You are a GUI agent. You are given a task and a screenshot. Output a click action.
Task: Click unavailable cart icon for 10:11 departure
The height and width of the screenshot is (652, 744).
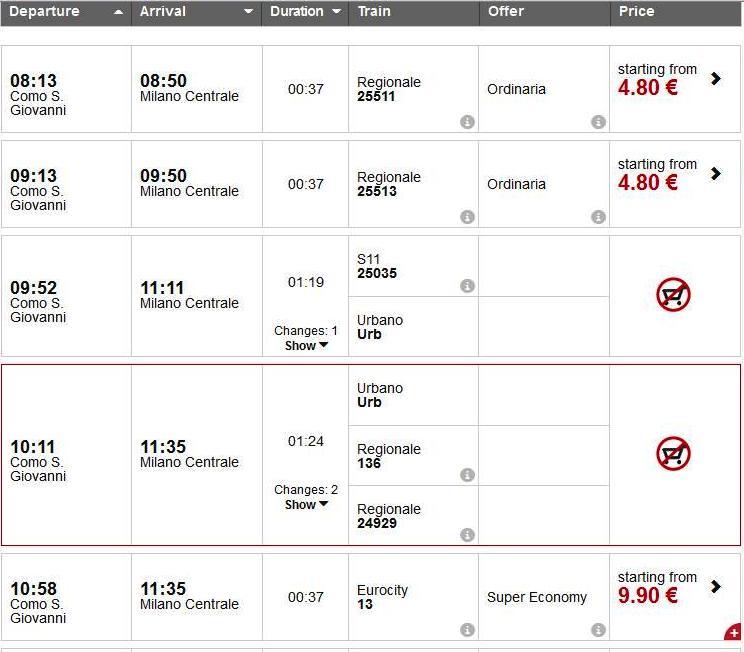coord(674,454)
